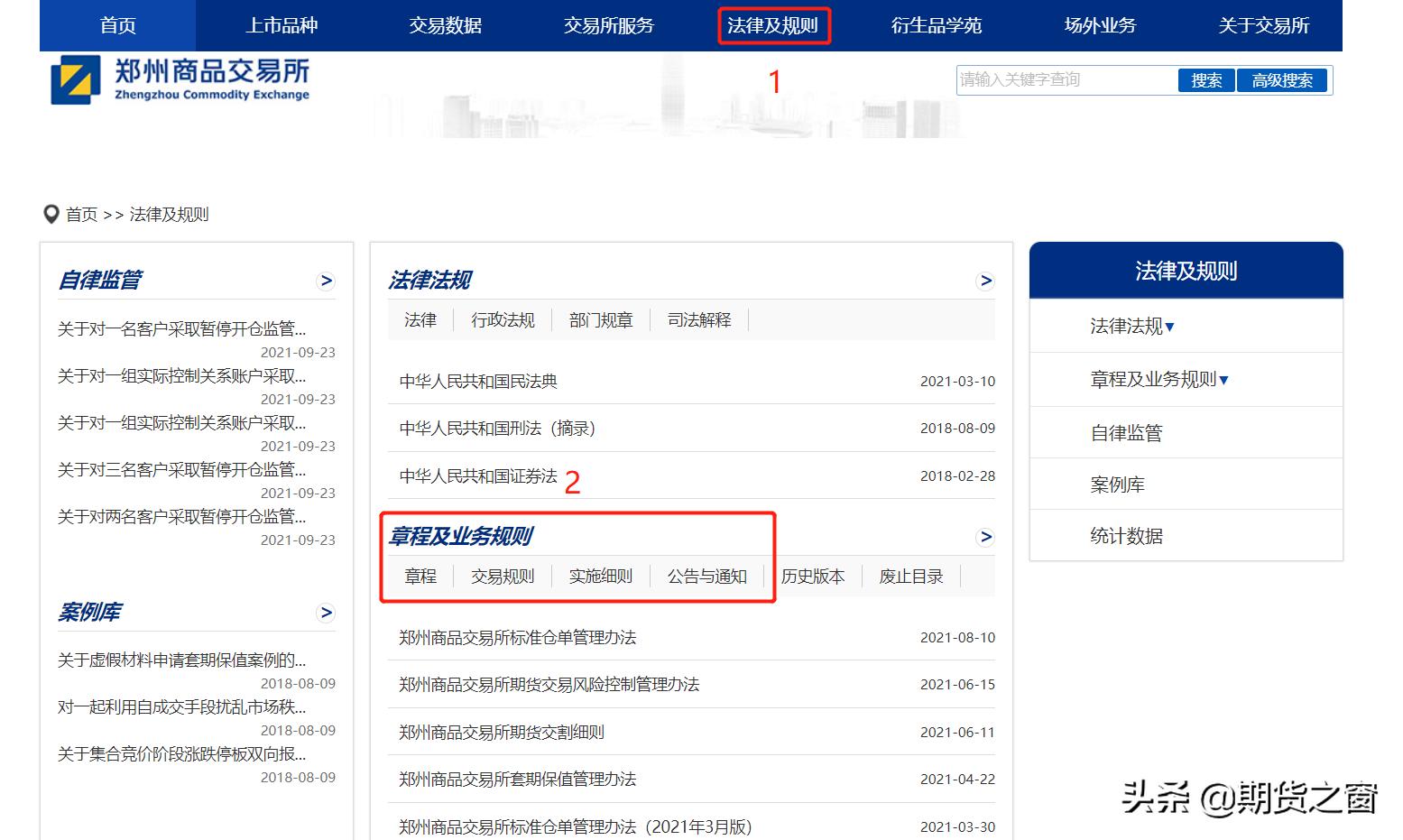Screen dimensions: 1403x840
Task: Expand the 案例库 panel arrow
Action: coord(326,612)
